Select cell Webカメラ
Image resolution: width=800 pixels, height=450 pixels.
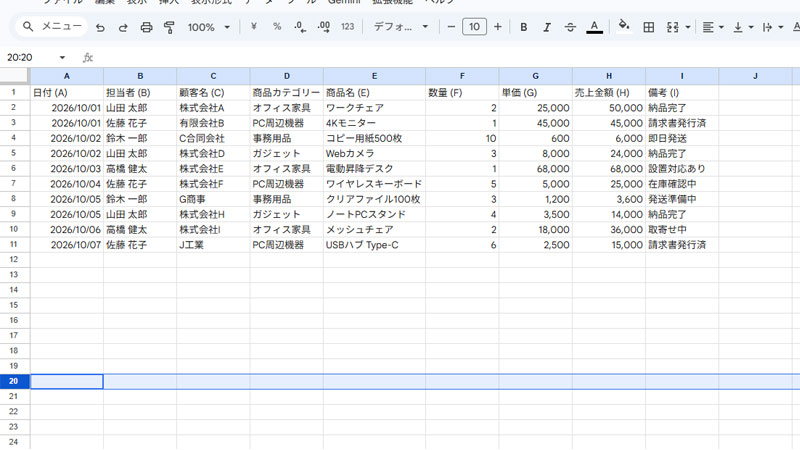[x=374, y=153]
